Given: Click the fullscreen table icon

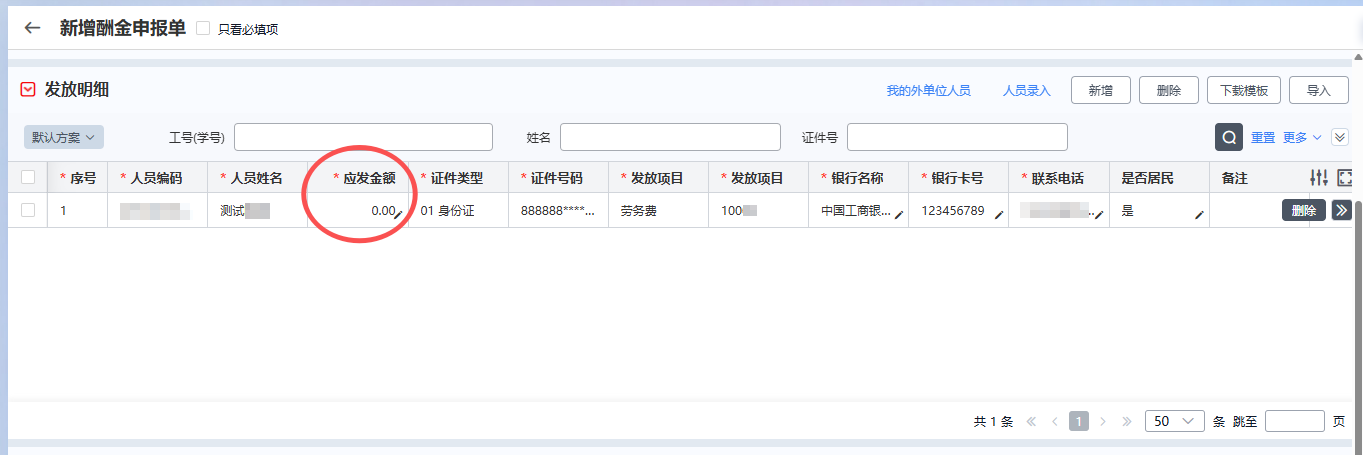Looking at the screenshot, I should (1346, 178).
